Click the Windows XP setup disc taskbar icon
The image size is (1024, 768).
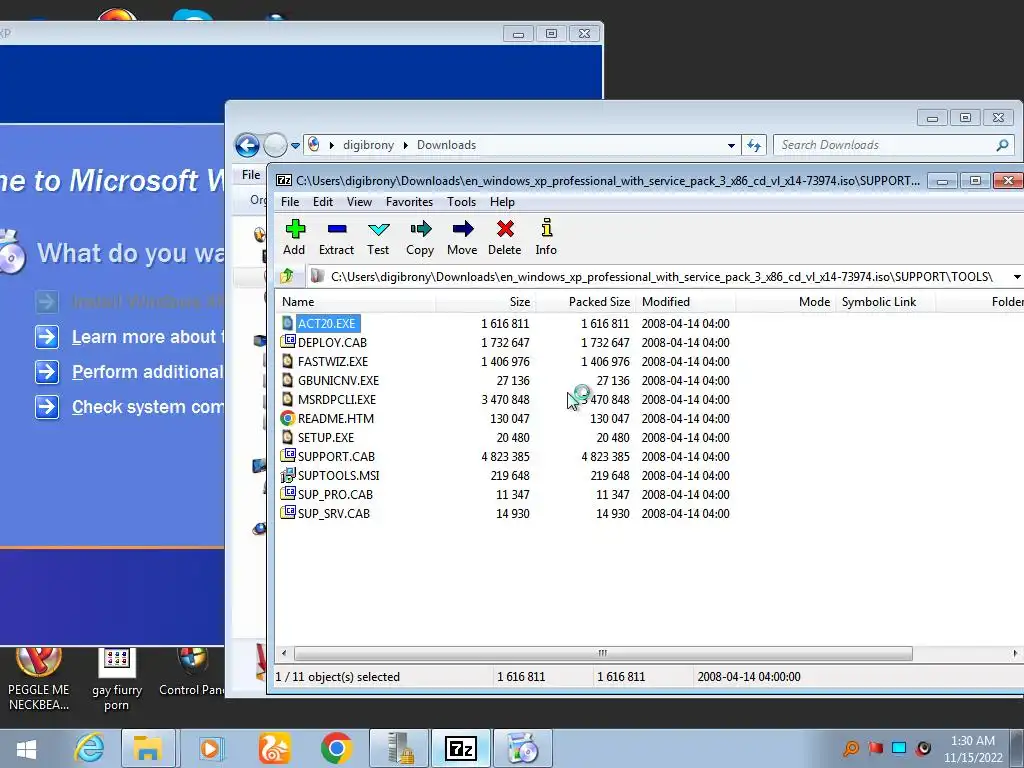tap(522, 748)
